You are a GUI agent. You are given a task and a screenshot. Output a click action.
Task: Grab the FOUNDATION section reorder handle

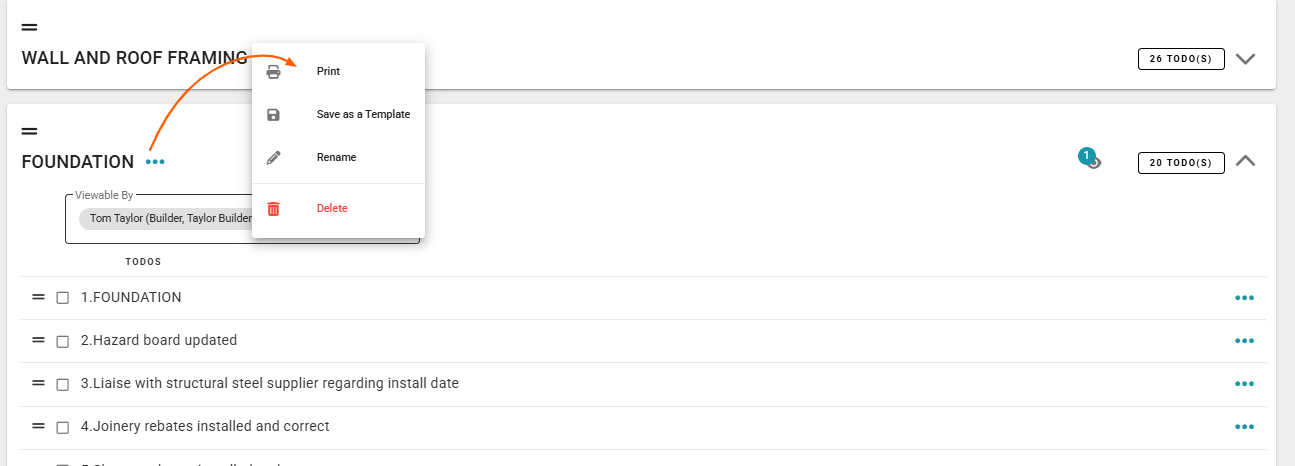29,131
